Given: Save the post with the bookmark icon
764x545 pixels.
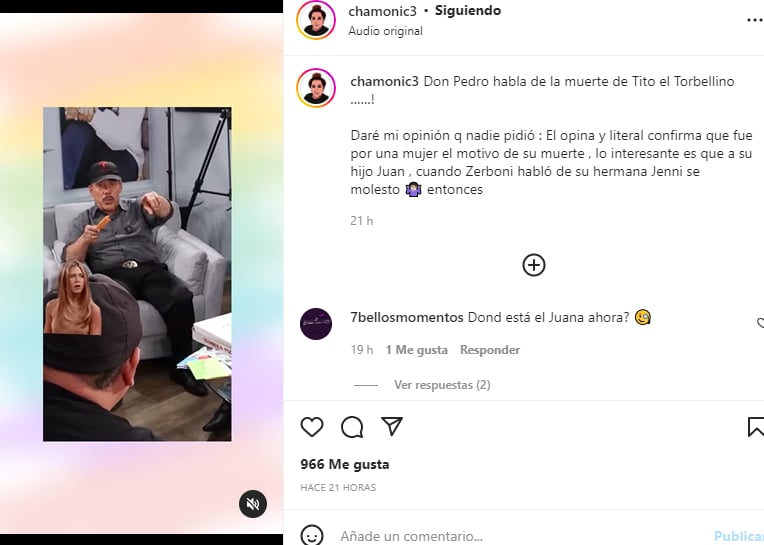Looking at the screenshot, I should click(756, 427).
